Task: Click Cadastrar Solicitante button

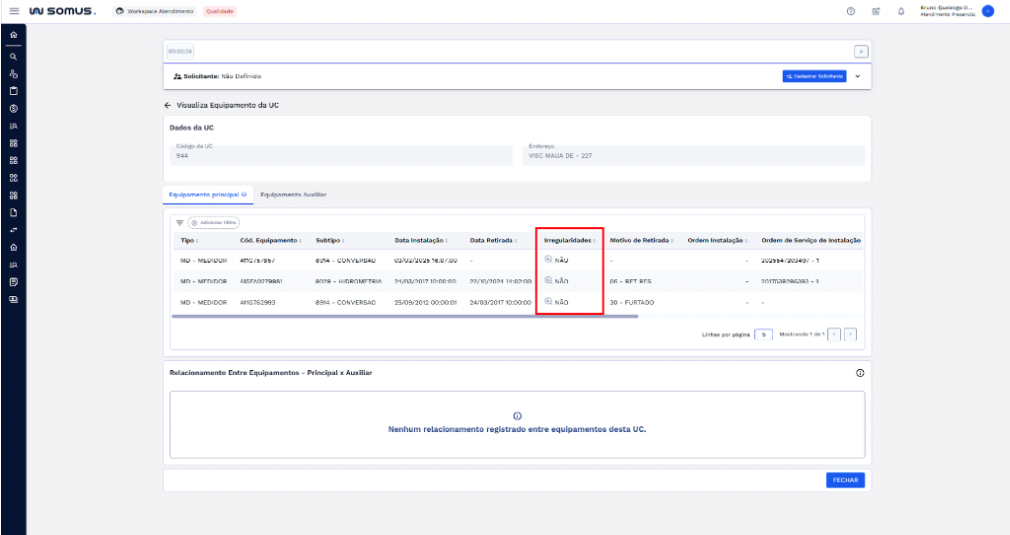Action: [x=814, y=77]
